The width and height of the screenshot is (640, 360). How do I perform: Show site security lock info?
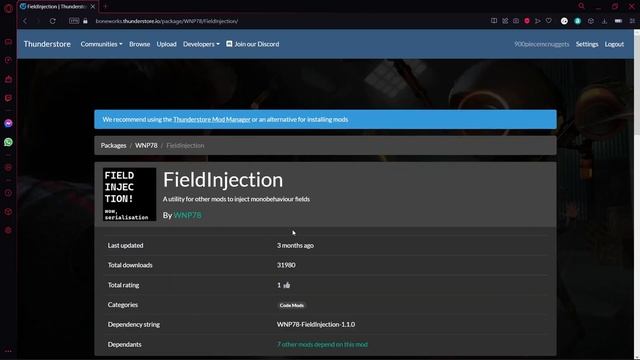(85, 21)
